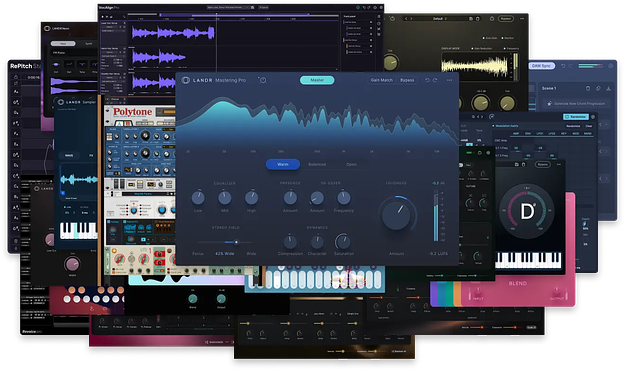Toggle the Master button in Mastering Pro
Screen dimensions: 625x371
point(317,80)
